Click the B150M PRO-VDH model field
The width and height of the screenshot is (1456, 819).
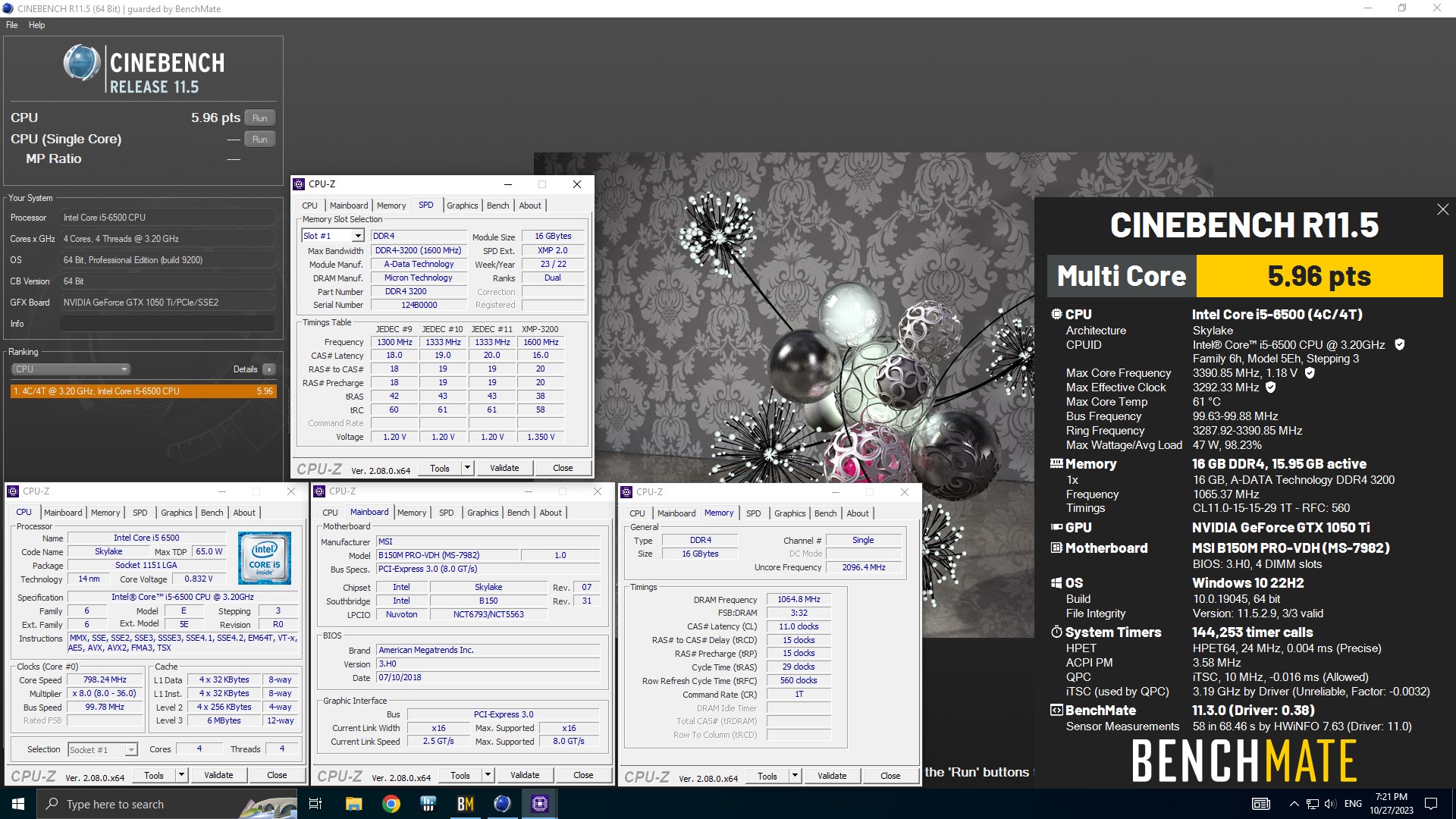[447, 555]
